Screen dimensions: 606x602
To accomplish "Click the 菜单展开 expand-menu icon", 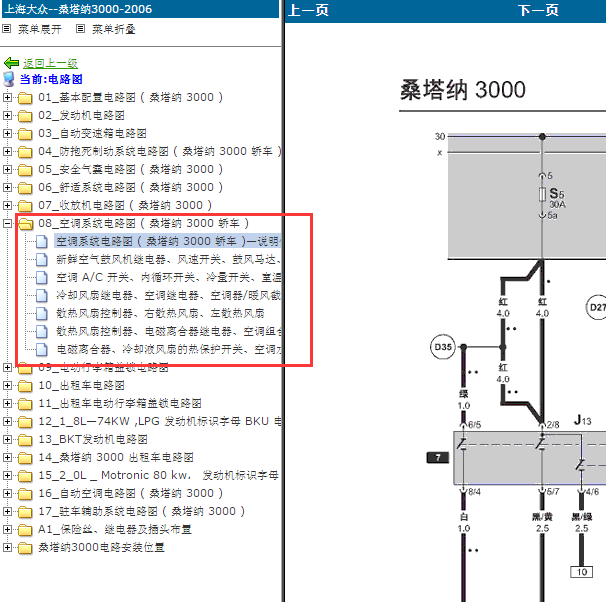I will pos(7,29).
